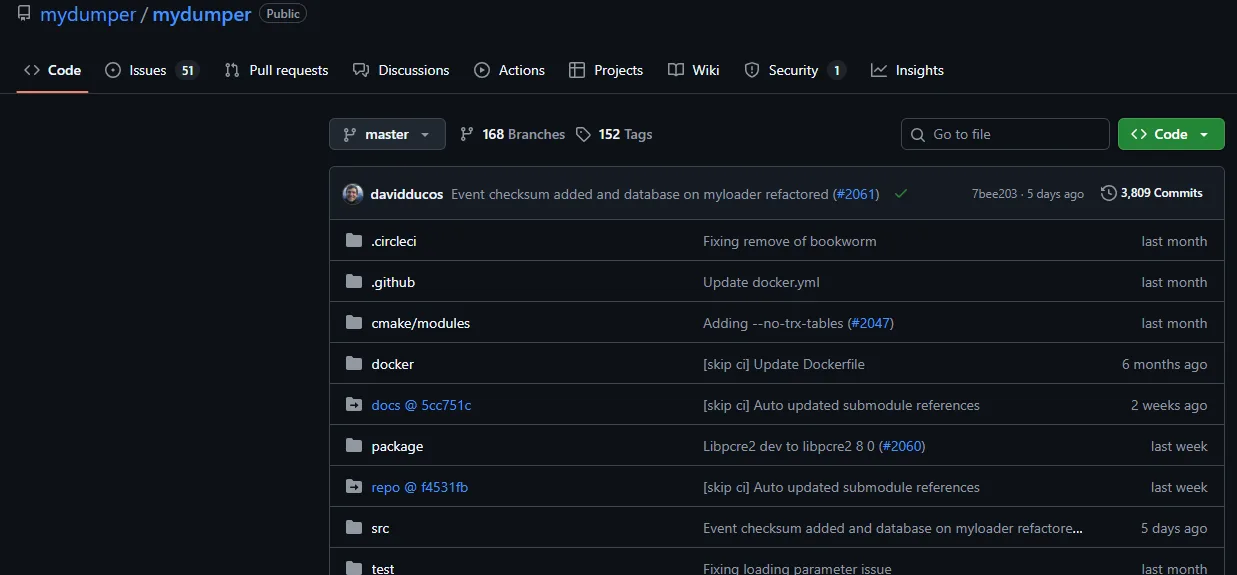The height and width of the screenshot is (575, 1237).
Task: Open pull request #2061 link
Action: point(856,194)
